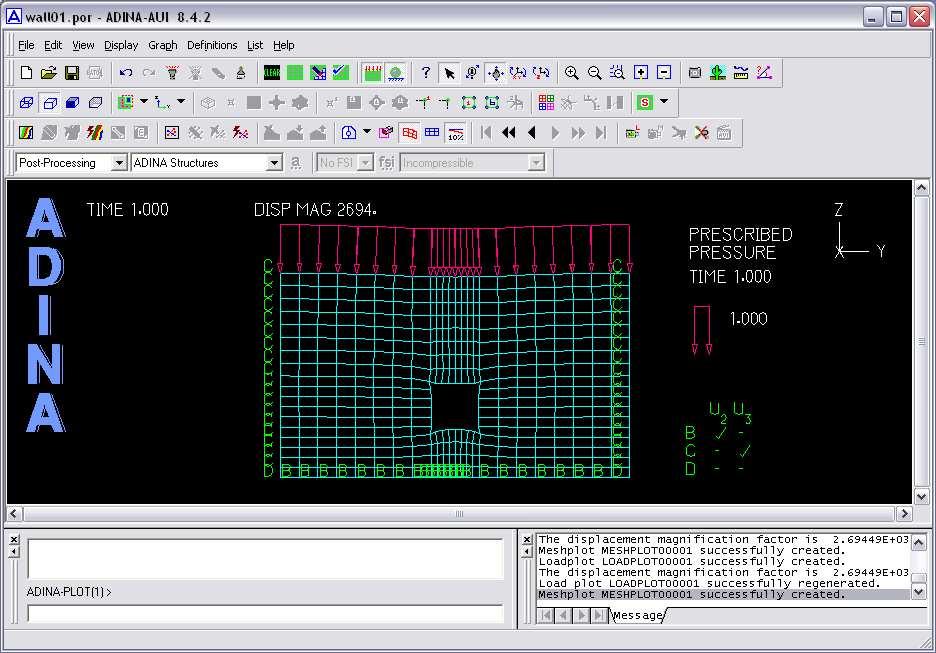Click the blue table grid icon
936x653 pixels.
coord(432,133)
